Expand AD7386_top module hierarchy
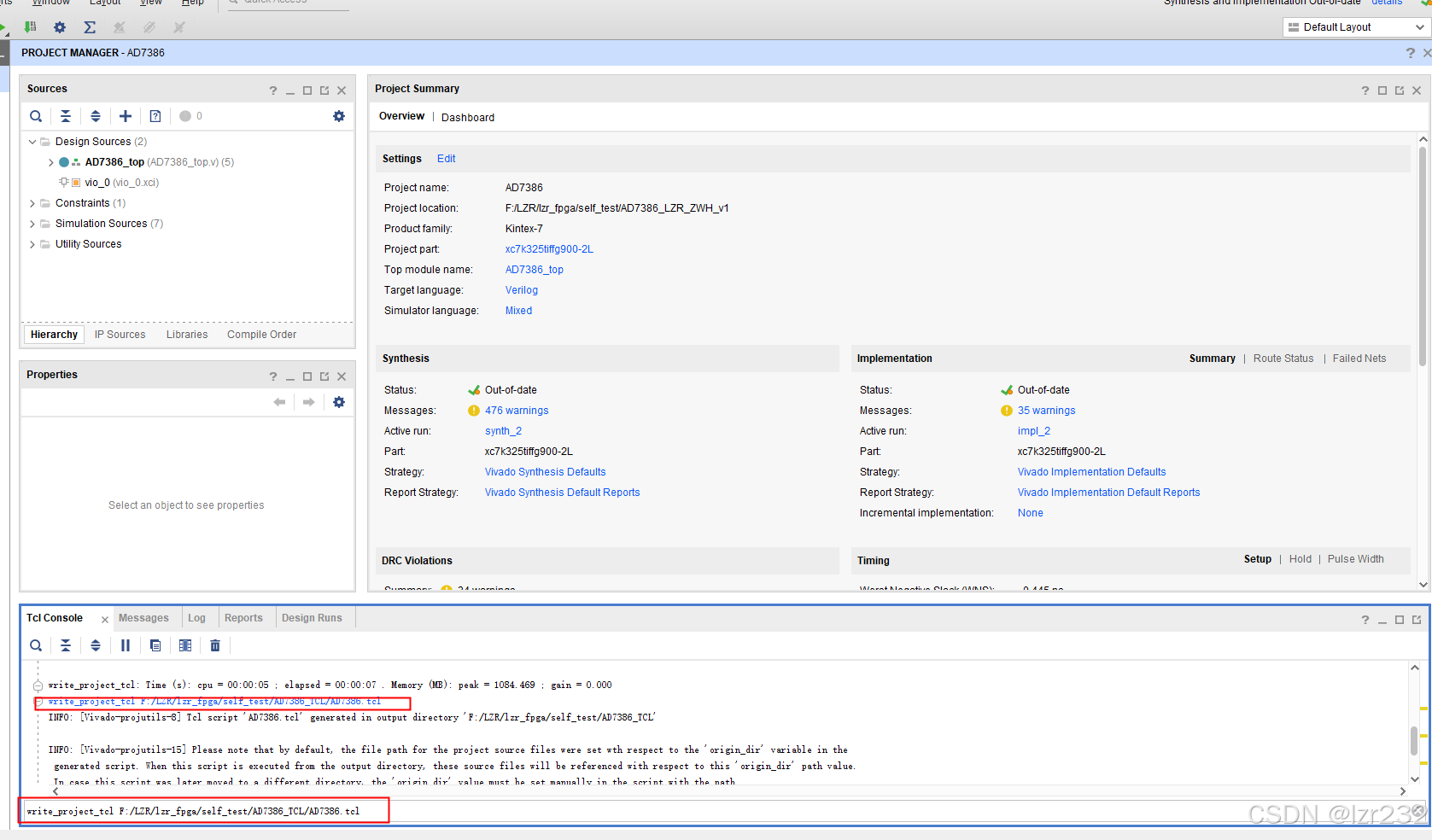Screen dimensions: 1432x840 pyautogui.click(x=51, y=162)
